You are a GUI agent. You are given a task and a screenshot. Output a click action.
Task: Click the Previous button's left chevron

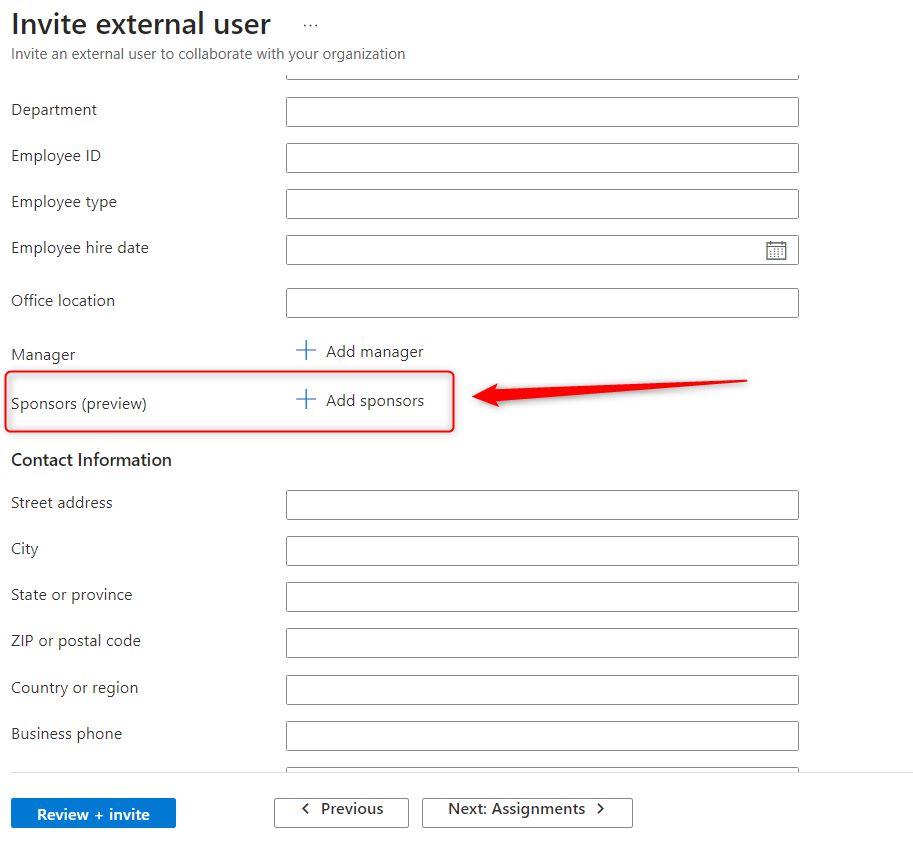pos(306,809)
